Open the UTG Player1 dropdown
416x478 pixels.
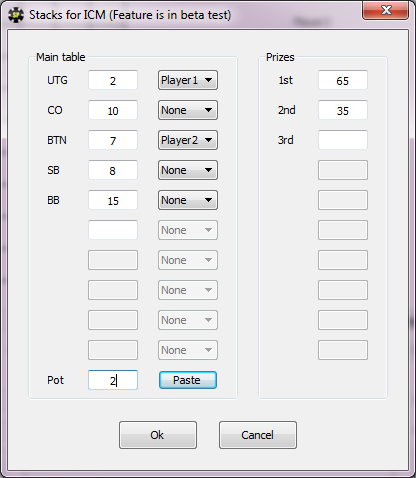(188, 80)
